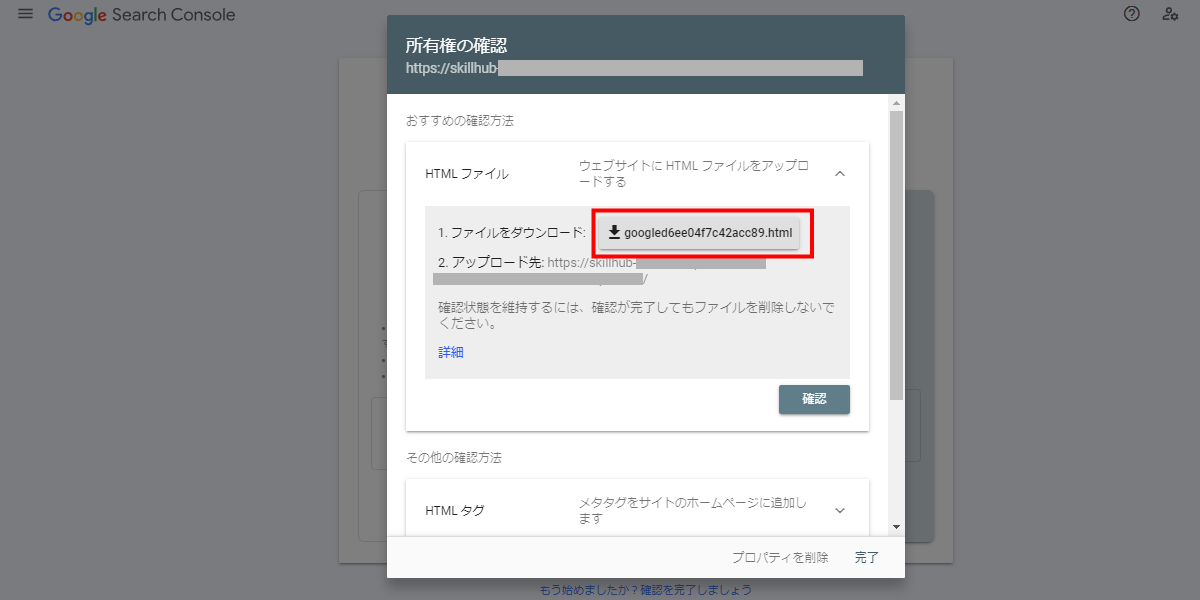Expand the HTML タグ section chevron
Image resolution: width=1200 pixels, height=600 pixels.
840,510
